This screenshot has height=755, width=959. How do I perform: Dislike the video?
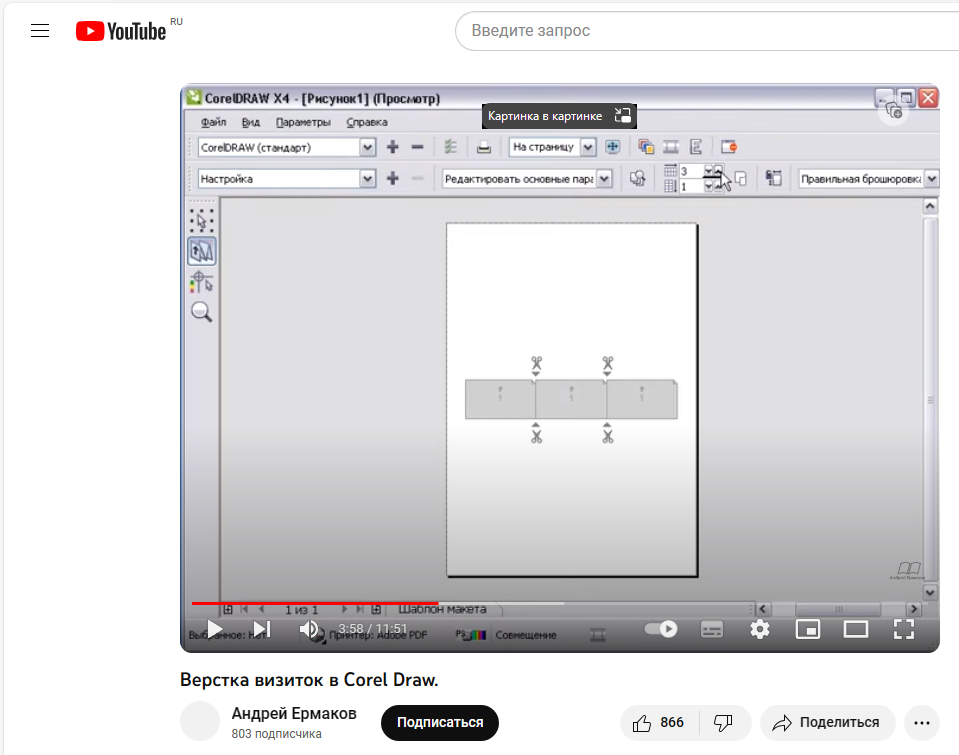tap(724, 723)
